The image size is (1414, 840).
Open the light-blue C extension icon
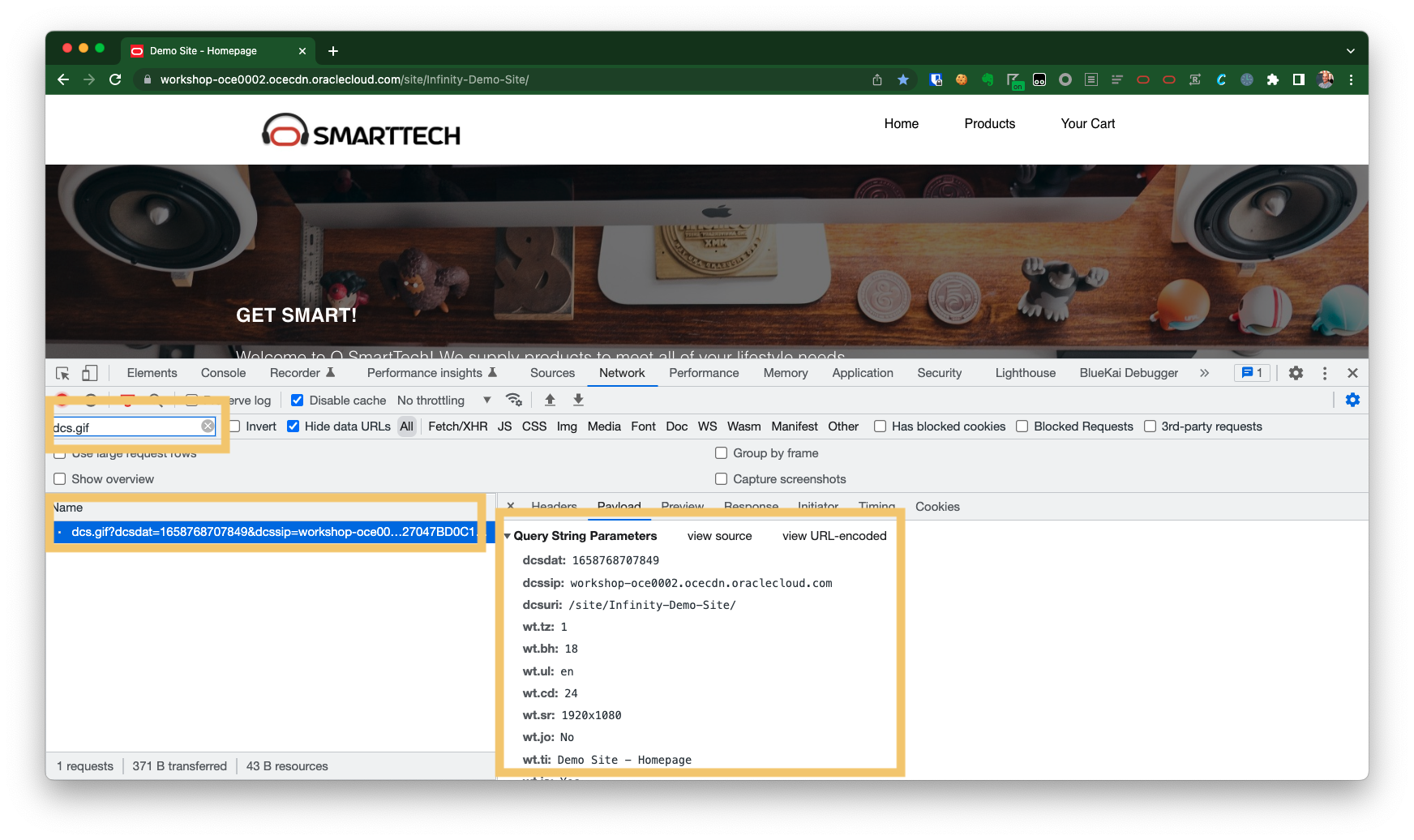click(1221, 79)
